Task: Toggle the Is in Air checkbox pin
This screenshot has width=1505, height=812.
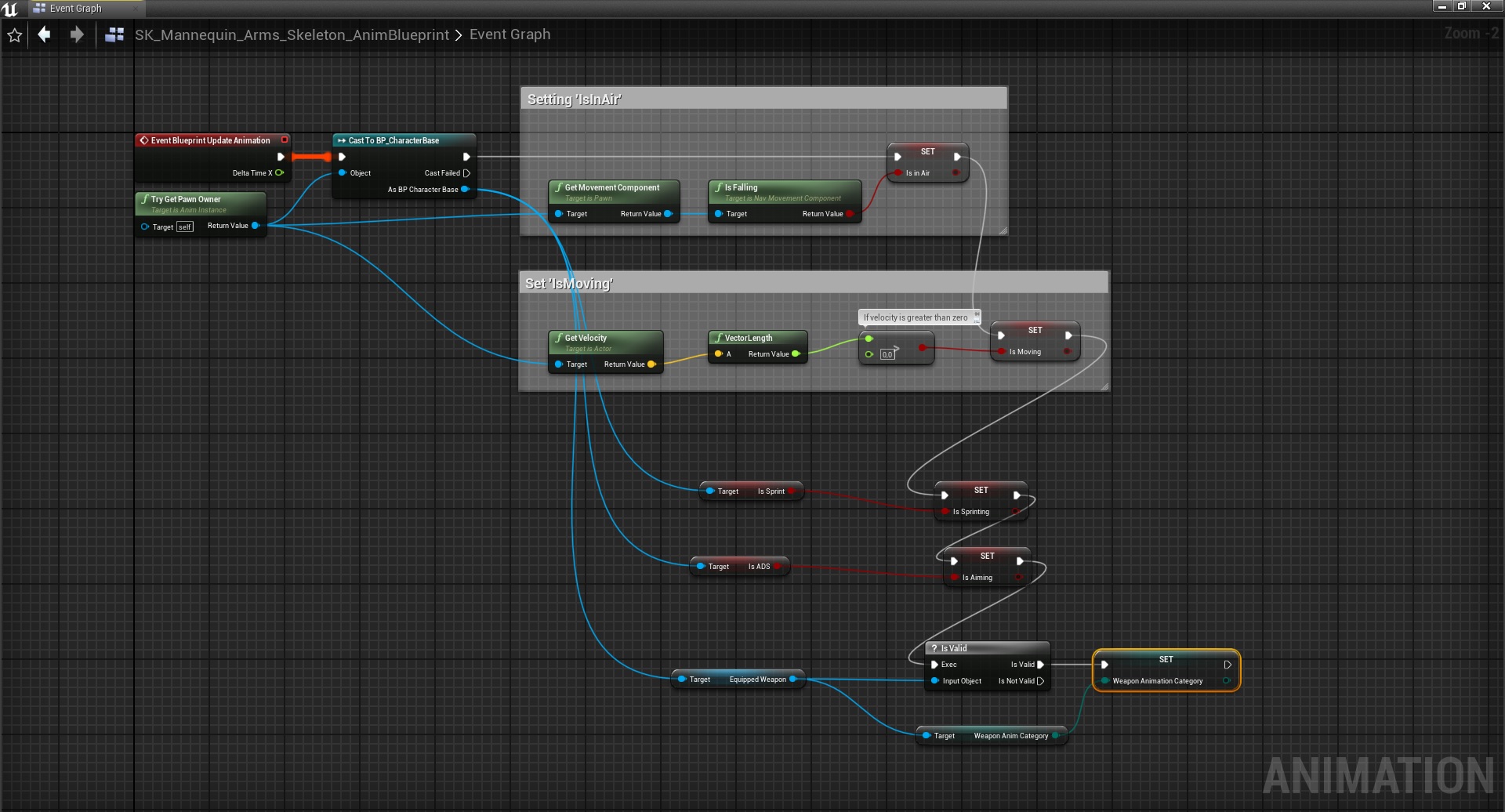Action: 898,173
